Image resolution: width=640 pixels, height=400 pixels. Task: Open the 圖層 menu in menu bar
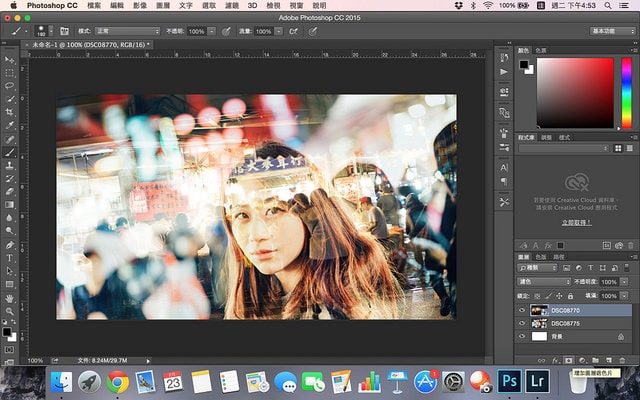pos(163,6)
